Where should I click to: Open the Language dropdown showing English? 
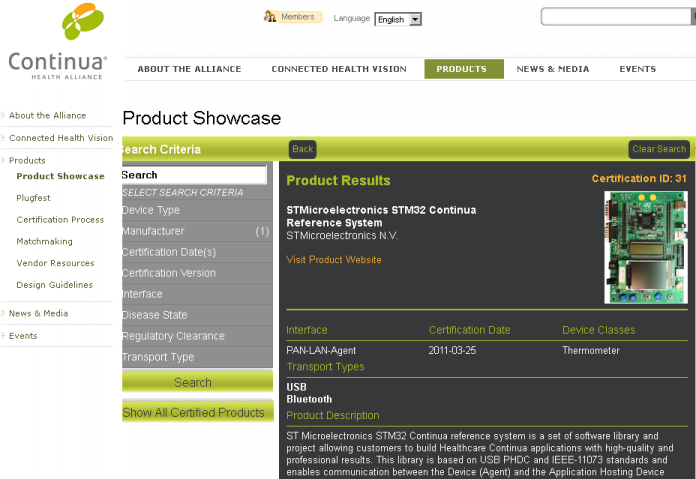click(x=398, y=20)
